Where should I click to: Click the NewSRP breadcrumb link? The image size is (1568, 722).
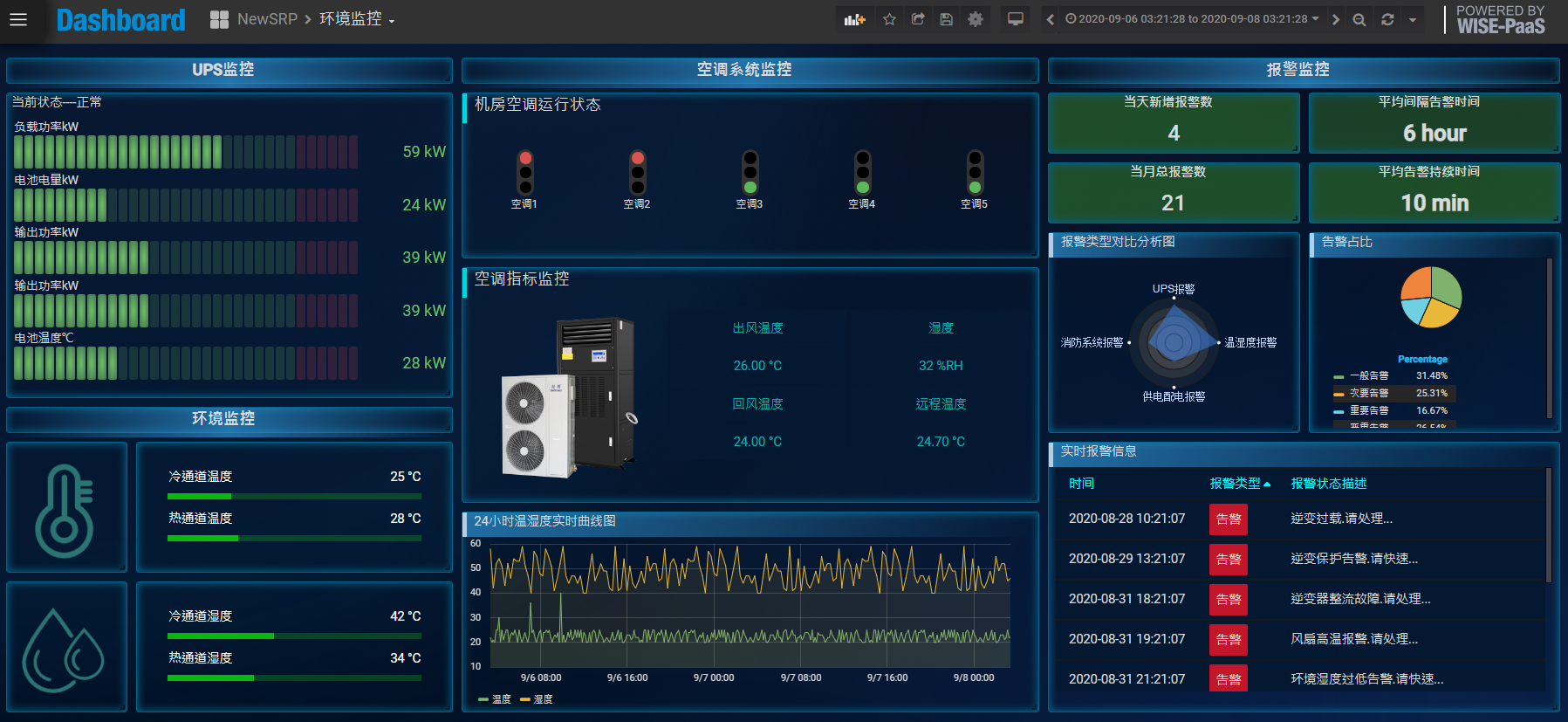(x=267, y=19)
